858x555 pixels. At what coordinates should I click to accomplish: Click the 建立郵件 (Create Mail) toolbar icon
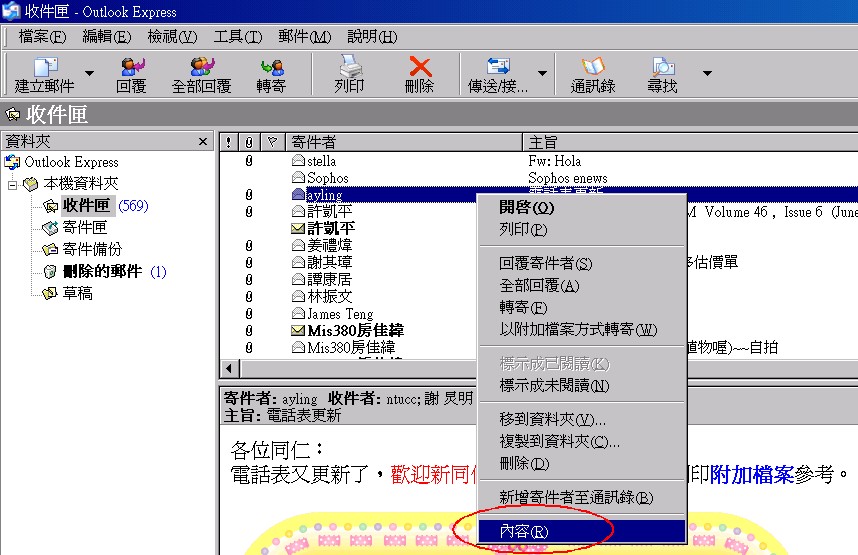[45, 67]
